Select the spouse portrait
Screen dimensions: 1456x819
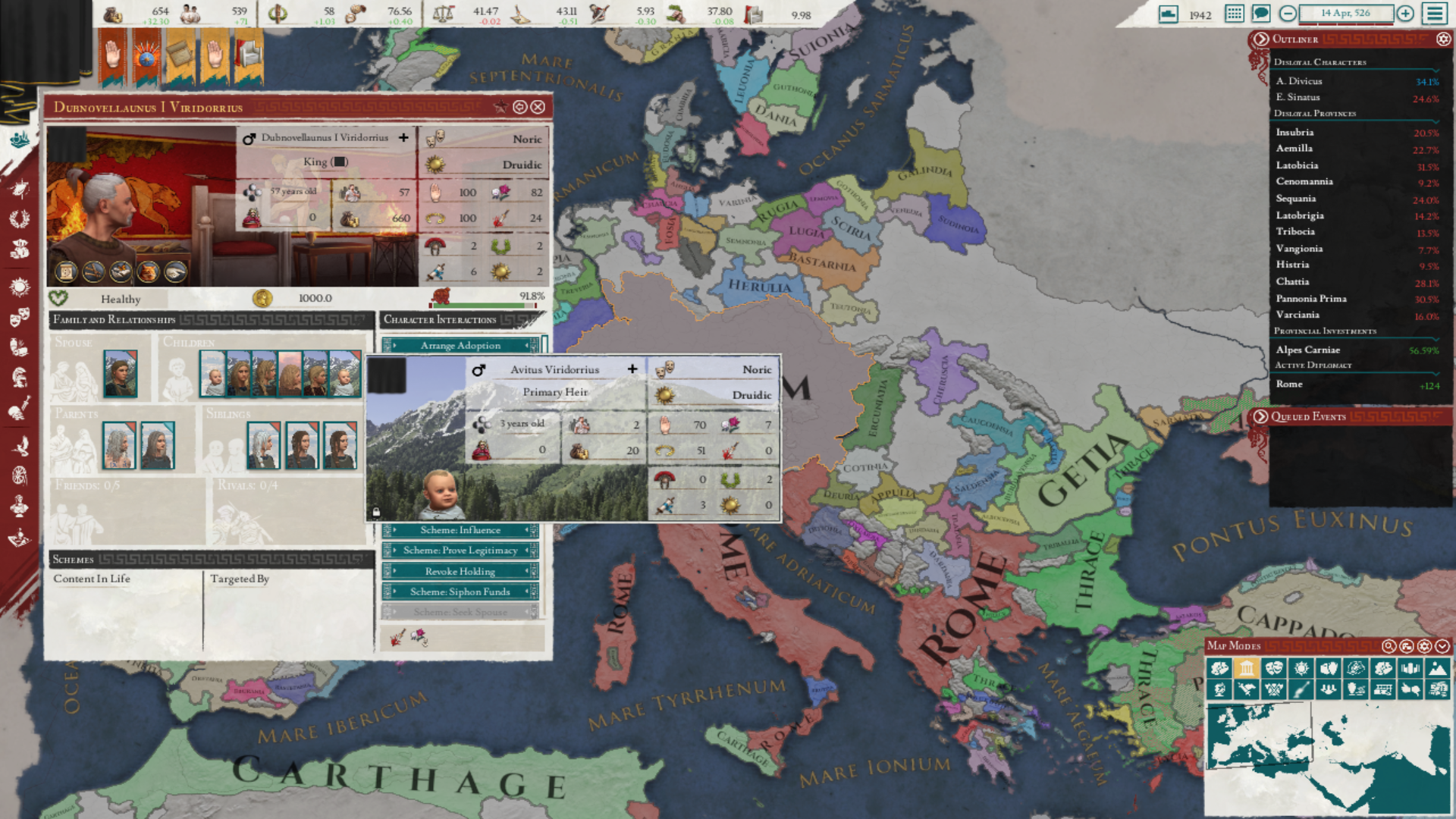pyautogui.click(x=121, y=374)
